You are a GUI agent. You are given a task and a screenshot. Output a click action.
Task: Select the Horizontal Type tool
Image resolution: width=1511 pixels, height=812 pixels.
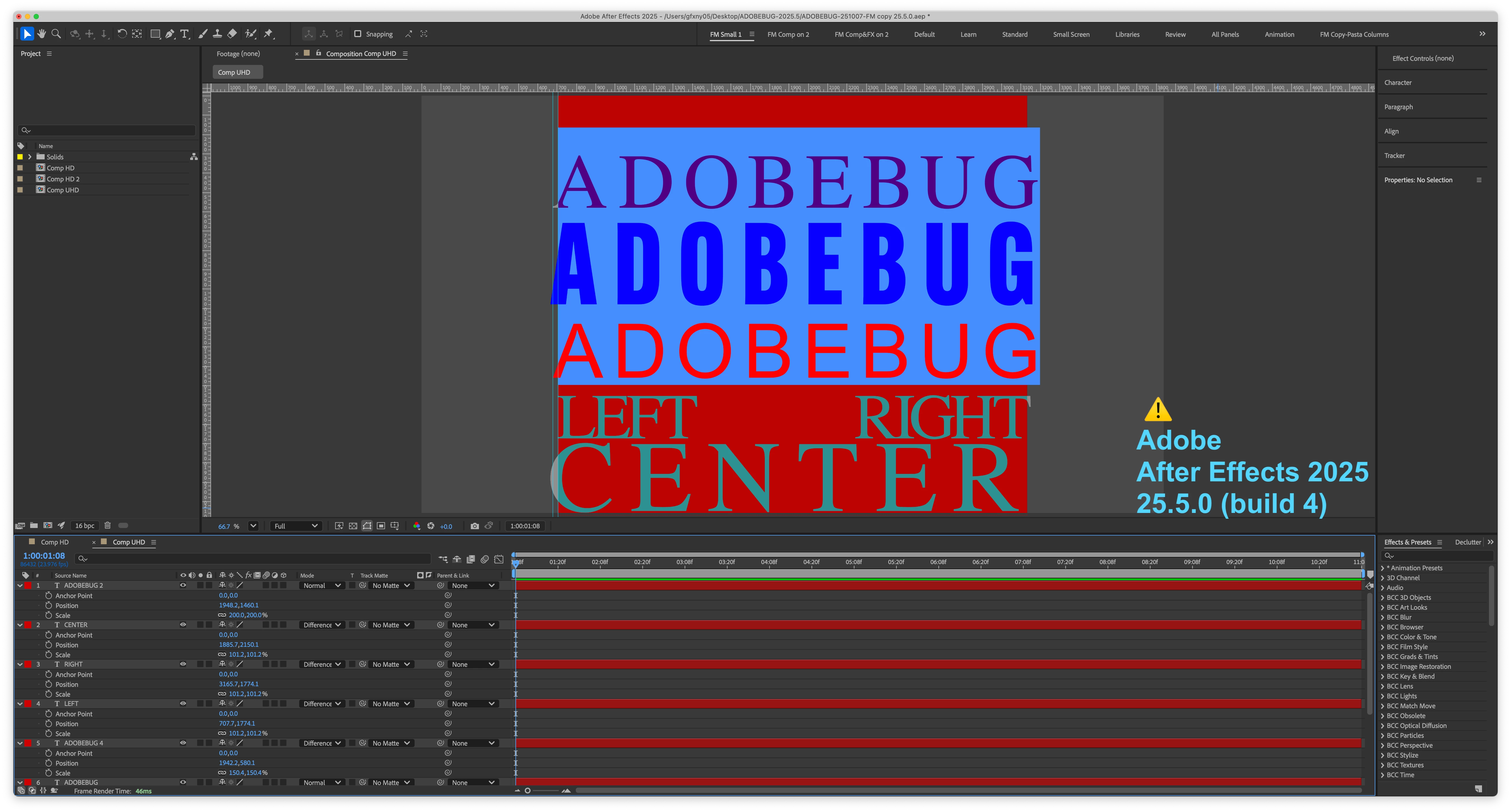click(185, 34)
